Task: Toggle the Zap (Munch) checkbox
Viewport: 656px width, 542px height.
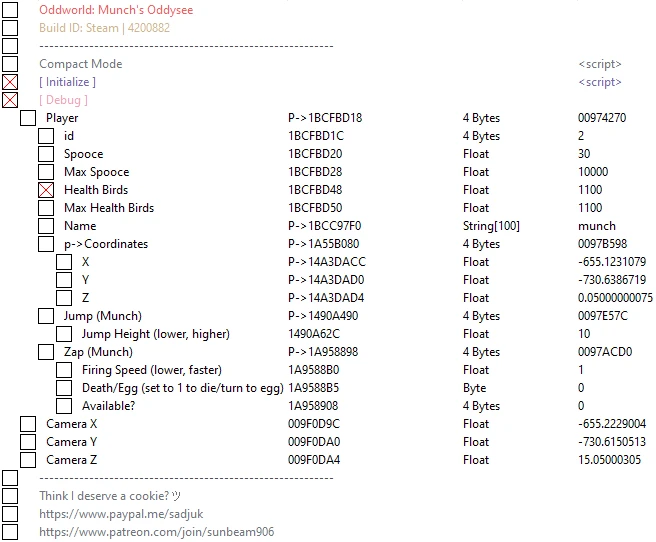Action: (x=46, y=352)
